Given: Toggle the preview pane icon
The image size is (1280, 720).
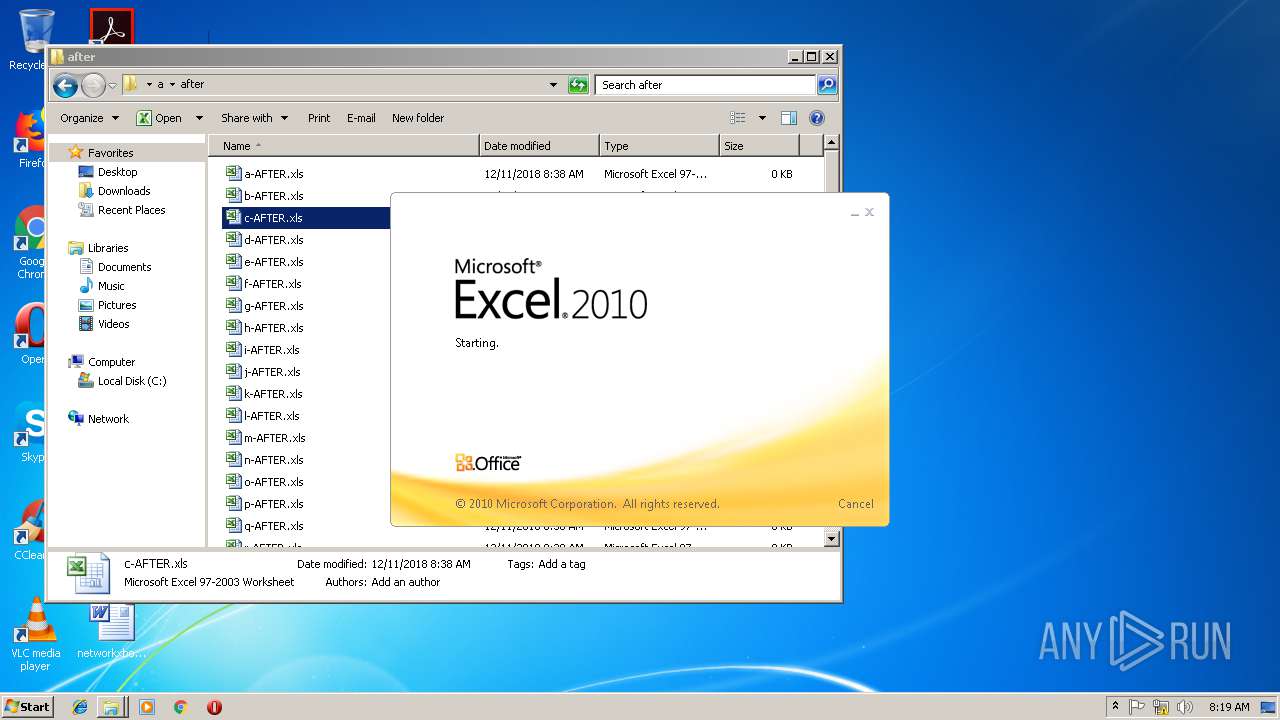Looking at the screenshot, I should tap(789, 118).
